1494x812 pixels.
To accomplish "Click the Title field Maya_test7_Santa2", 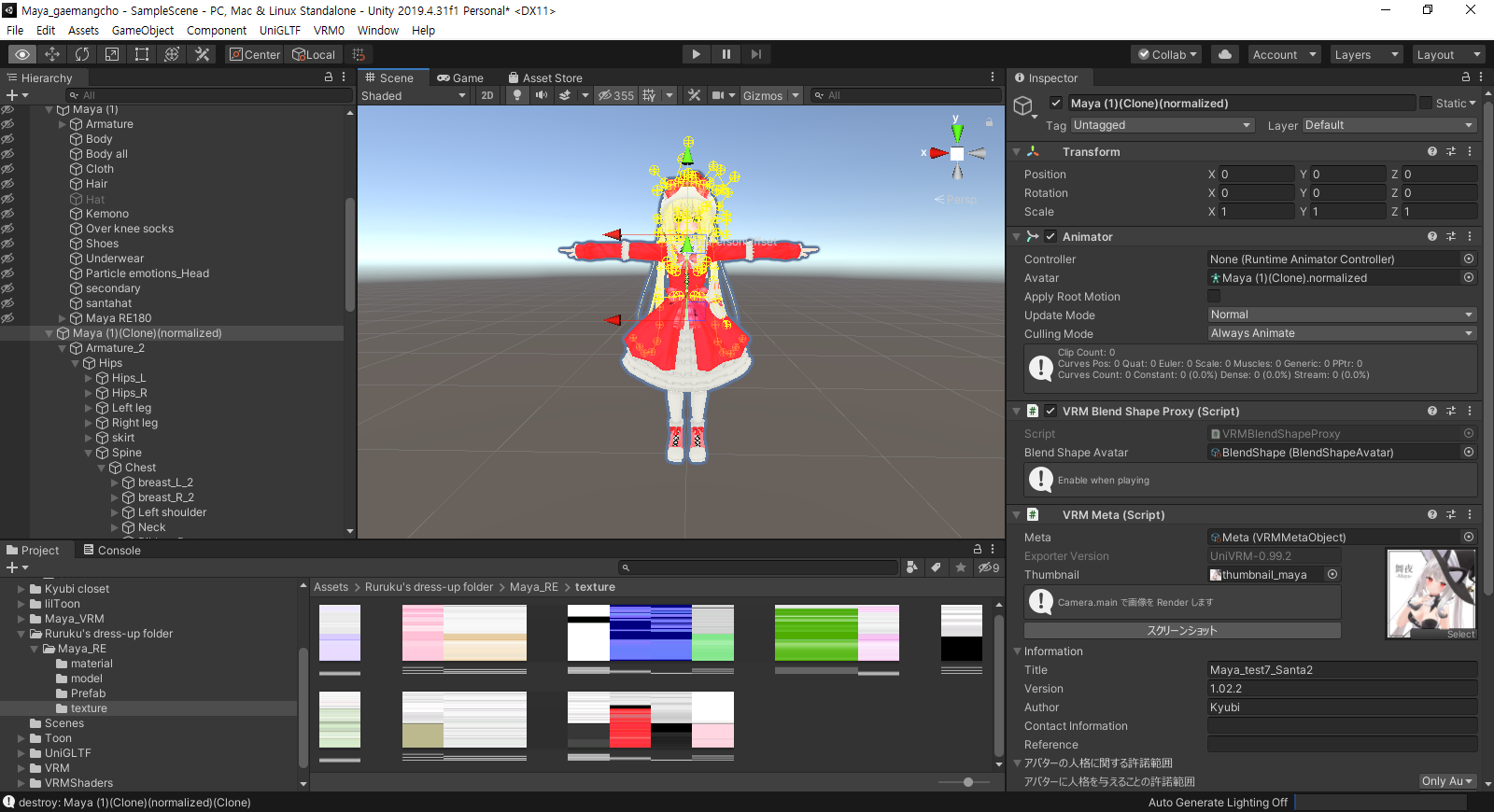I will point(1342,669).
